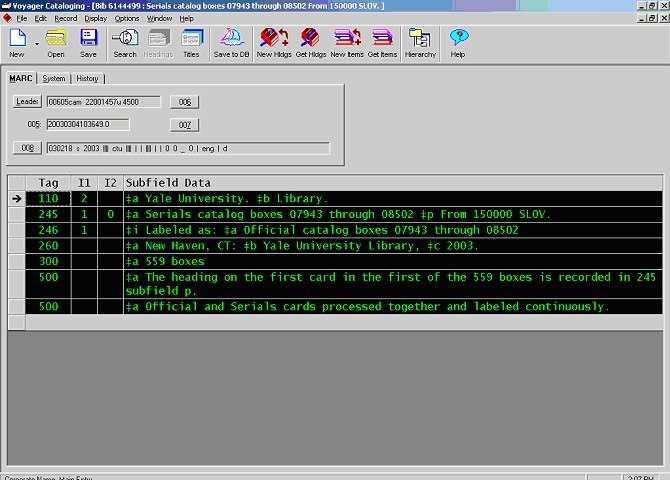Screen dimensions: 670x480
Task: Click tag cell 110
Action: coord(48,199)
